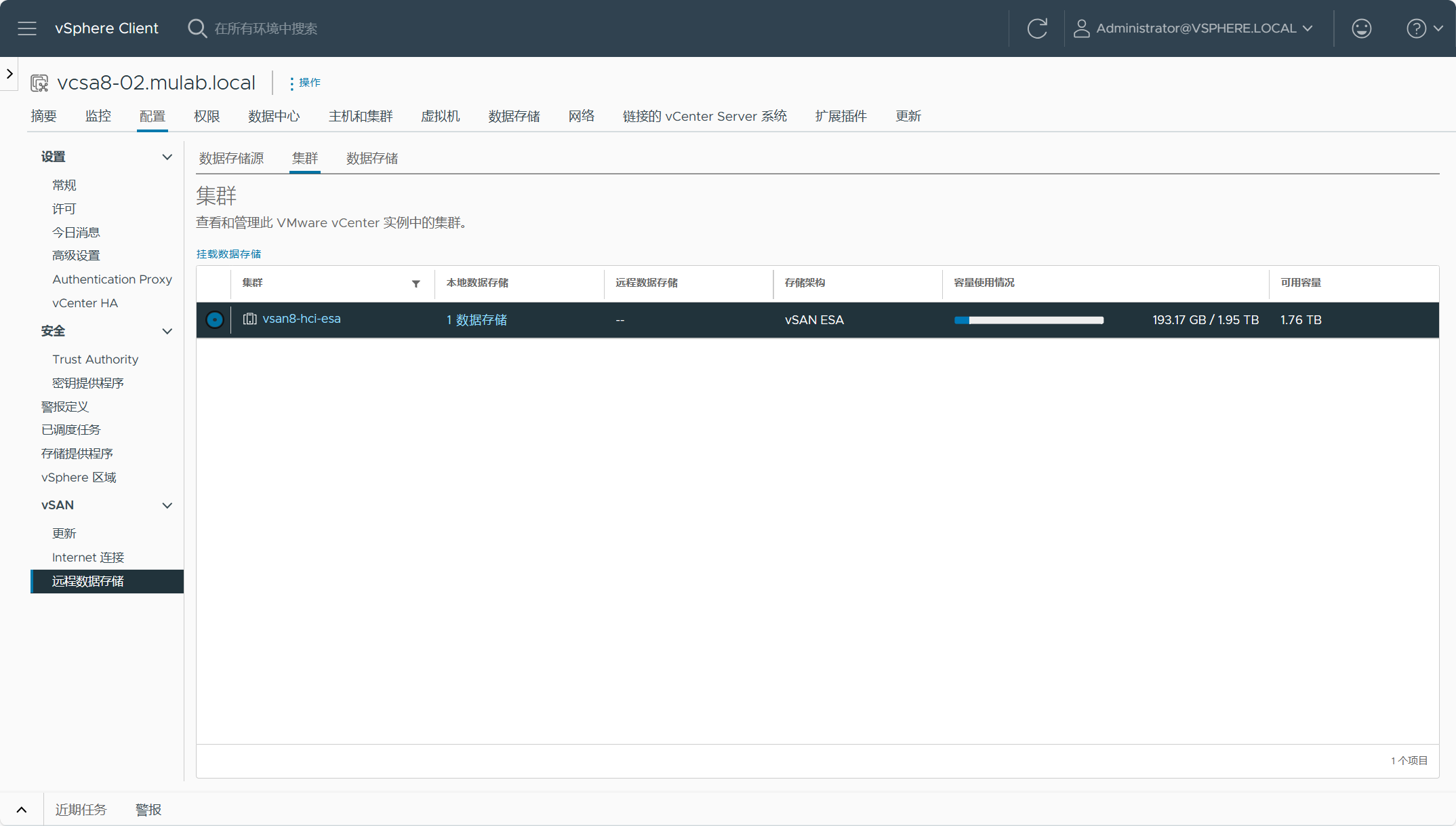1456x826 pixels.
Task: Open the vertical dots 操作 menu
Action: (x=291, y=83)
